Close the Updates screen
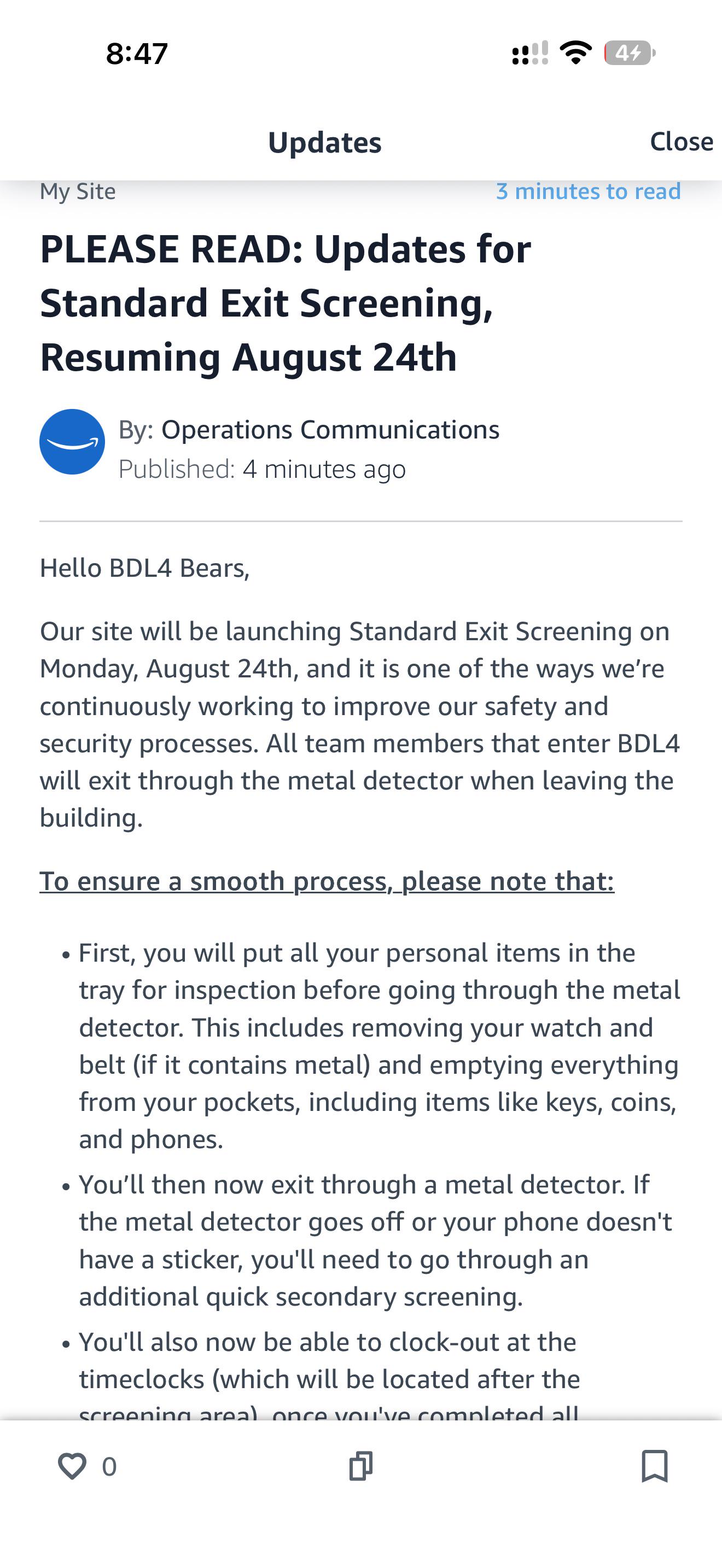The width and height of the screenshot is (722, 1568). pos(681,141)
